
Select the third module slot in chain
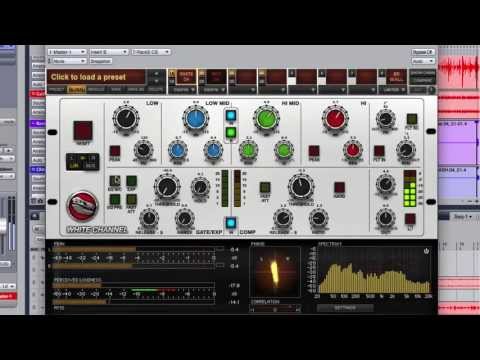pos(246,77)
